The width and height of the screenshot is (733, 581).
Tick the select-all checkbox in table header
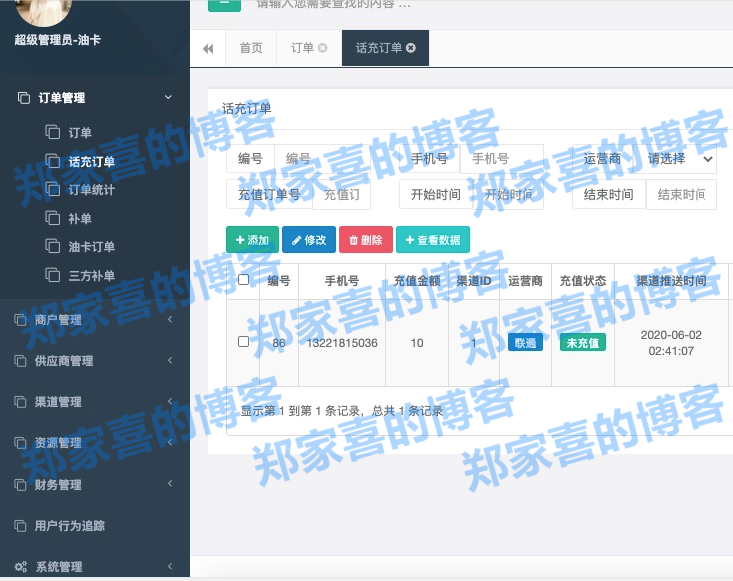pos(244,280)
